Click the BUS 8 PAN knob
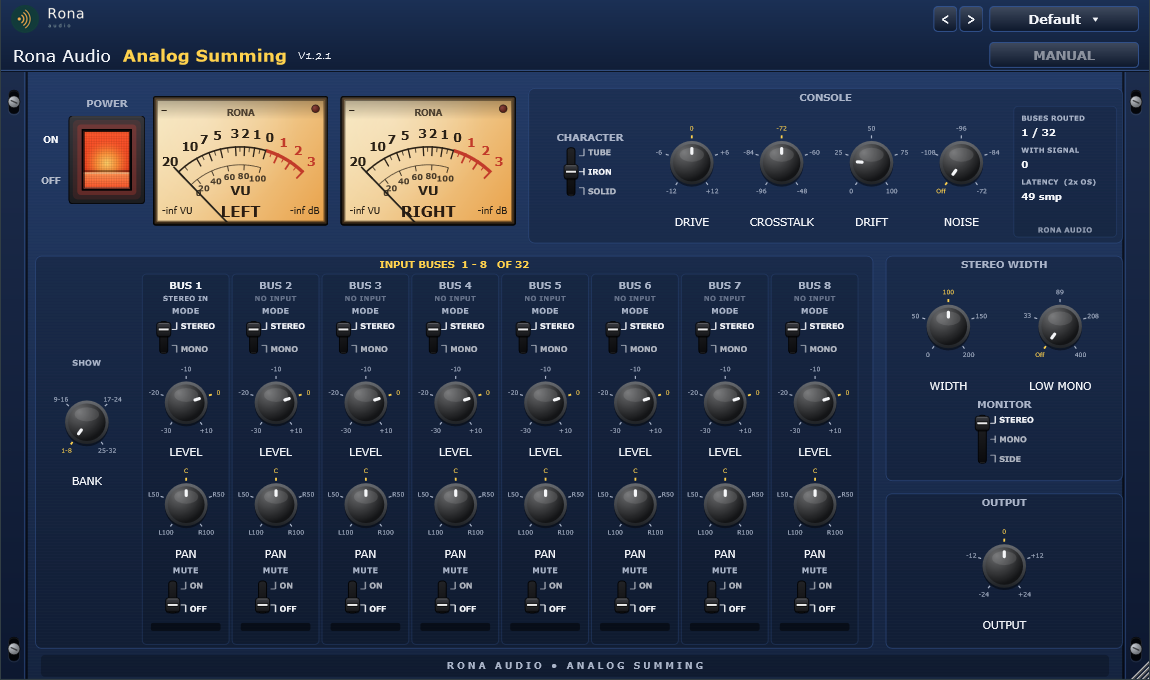 click(x=815, y=505)
